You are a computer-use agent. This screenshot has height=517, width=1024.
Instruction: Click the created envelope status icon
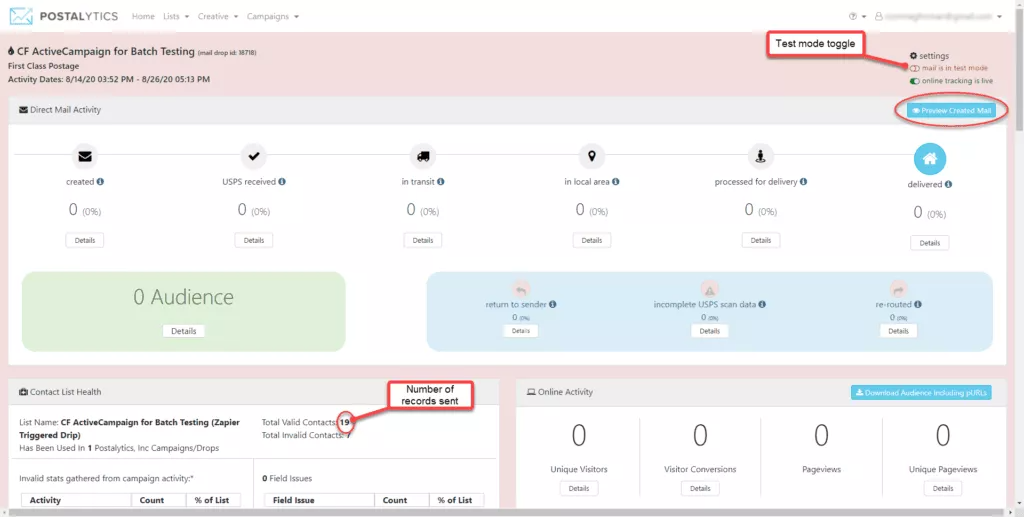pyautogui.click(x=85, y=156)
